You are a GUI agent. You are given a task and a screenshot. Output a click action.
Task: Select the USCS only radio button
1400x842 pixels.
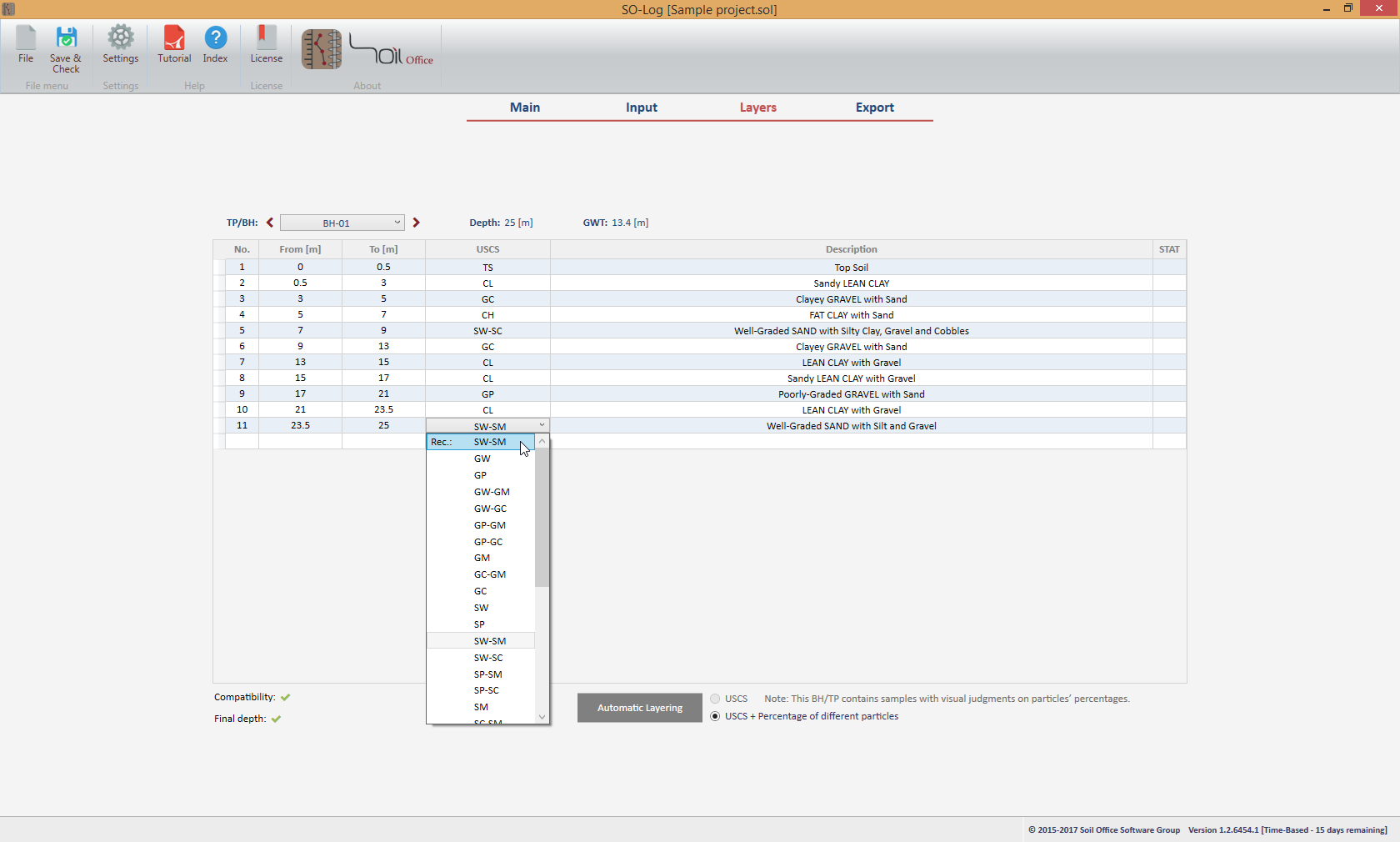pos(715,699)
